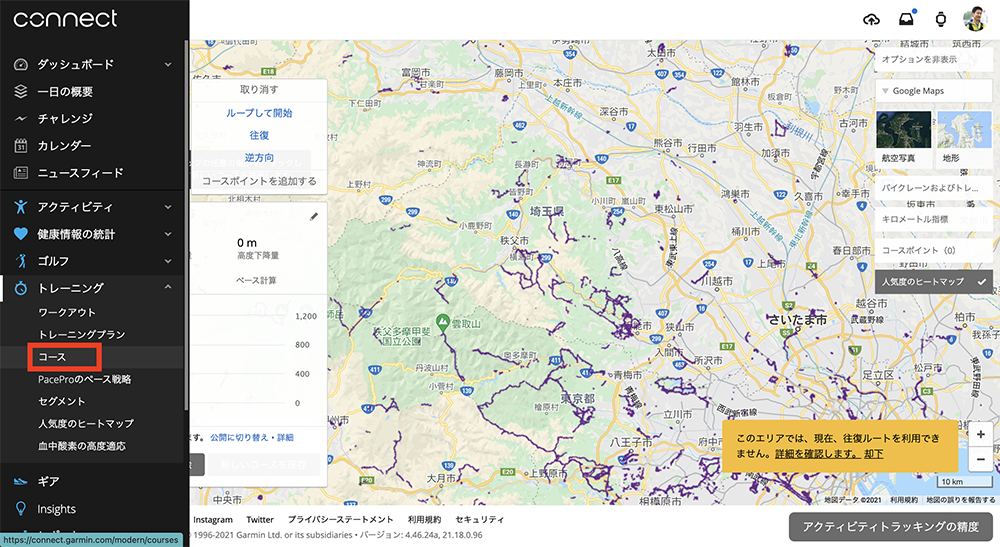Zoom out the map with minus
This screenshot has width=1000, height=547.
pos(980,459)
